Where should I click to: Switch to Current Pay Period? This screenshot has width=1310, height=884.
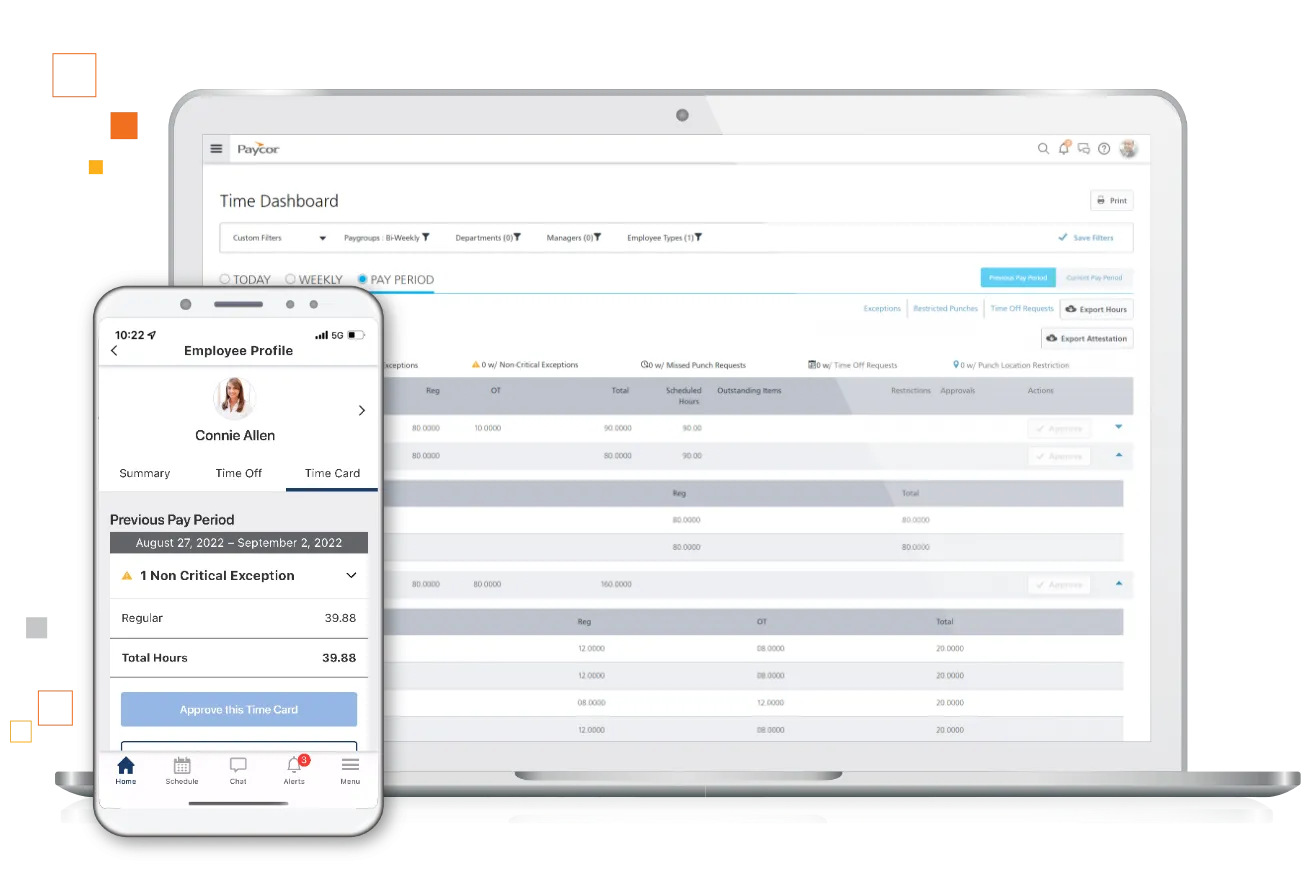tap(1094, 278)
